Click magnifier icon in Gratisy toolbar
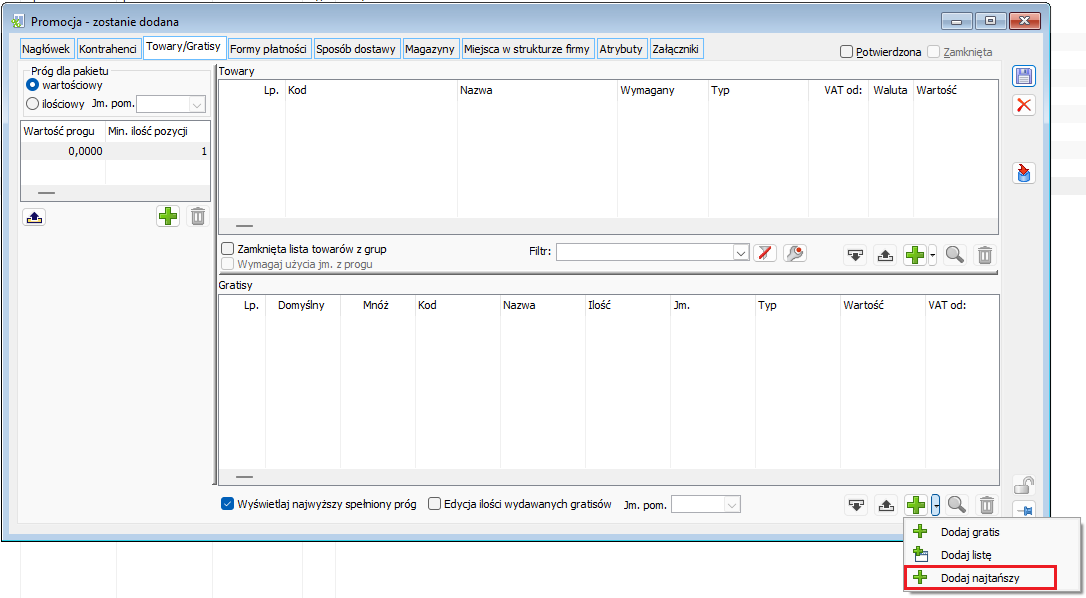The image size is (1086, 598). tap(956, 505)
